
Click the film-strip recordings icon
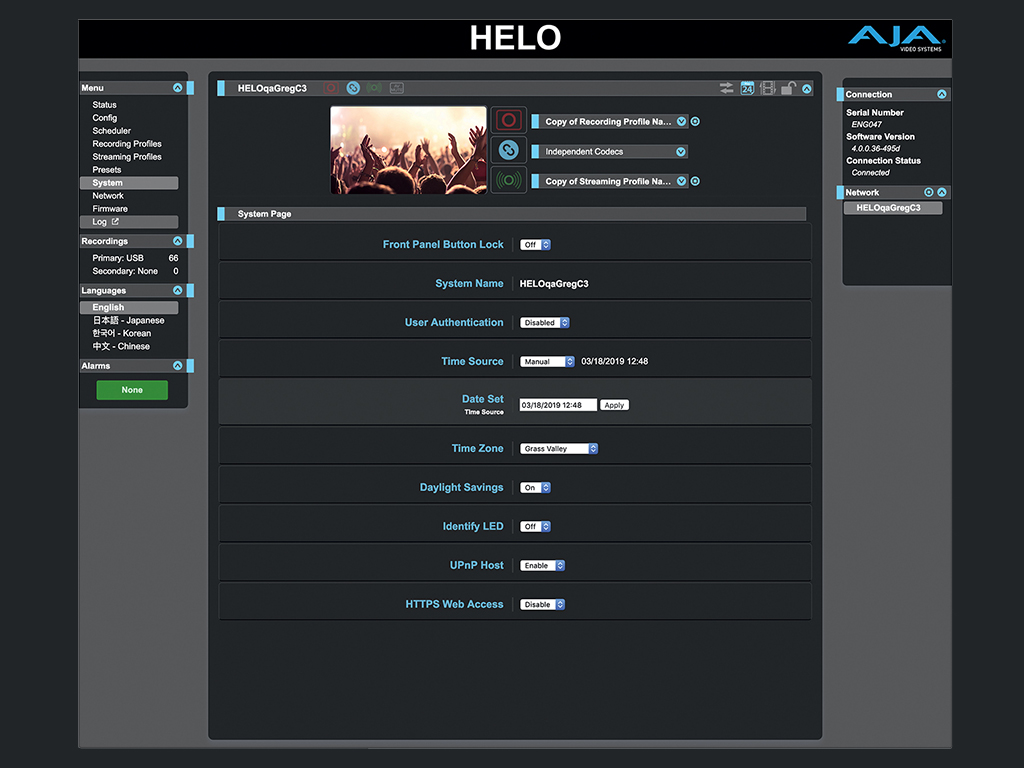tap(768, 87)
